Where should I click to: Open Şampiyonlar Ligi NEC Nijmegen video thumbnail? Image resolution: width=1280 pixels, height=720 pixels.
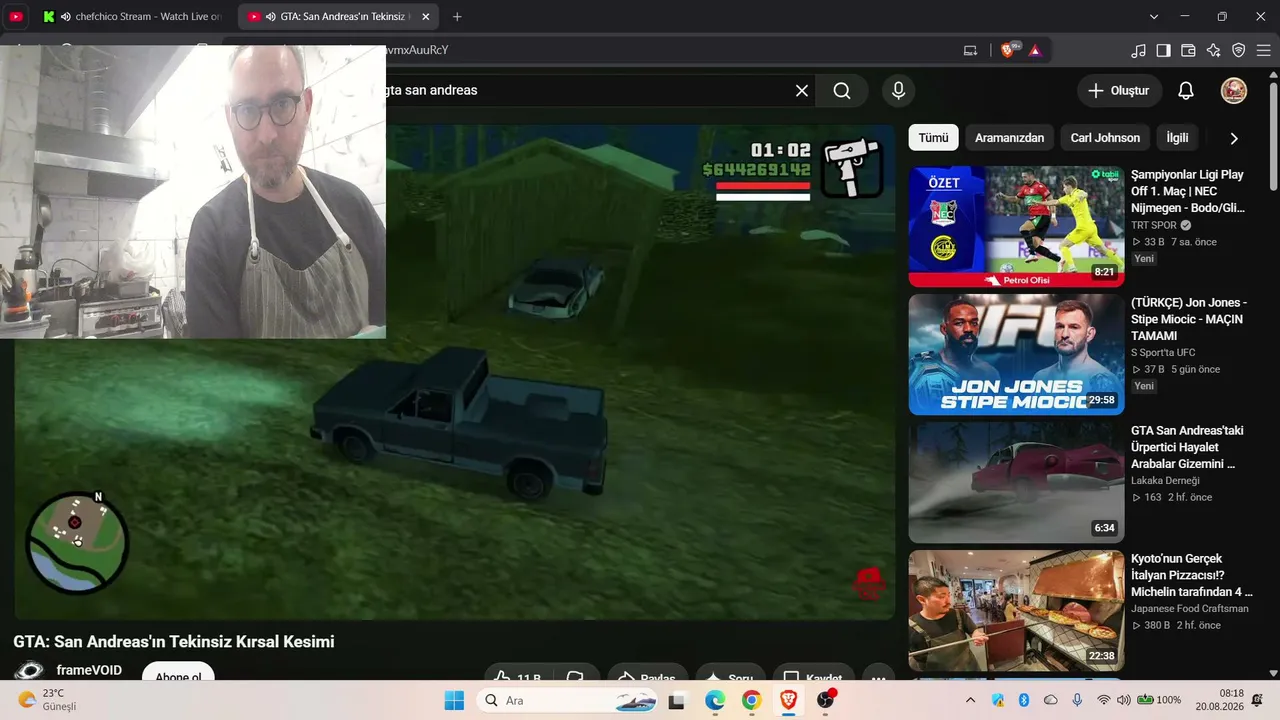coord(1016,226)
